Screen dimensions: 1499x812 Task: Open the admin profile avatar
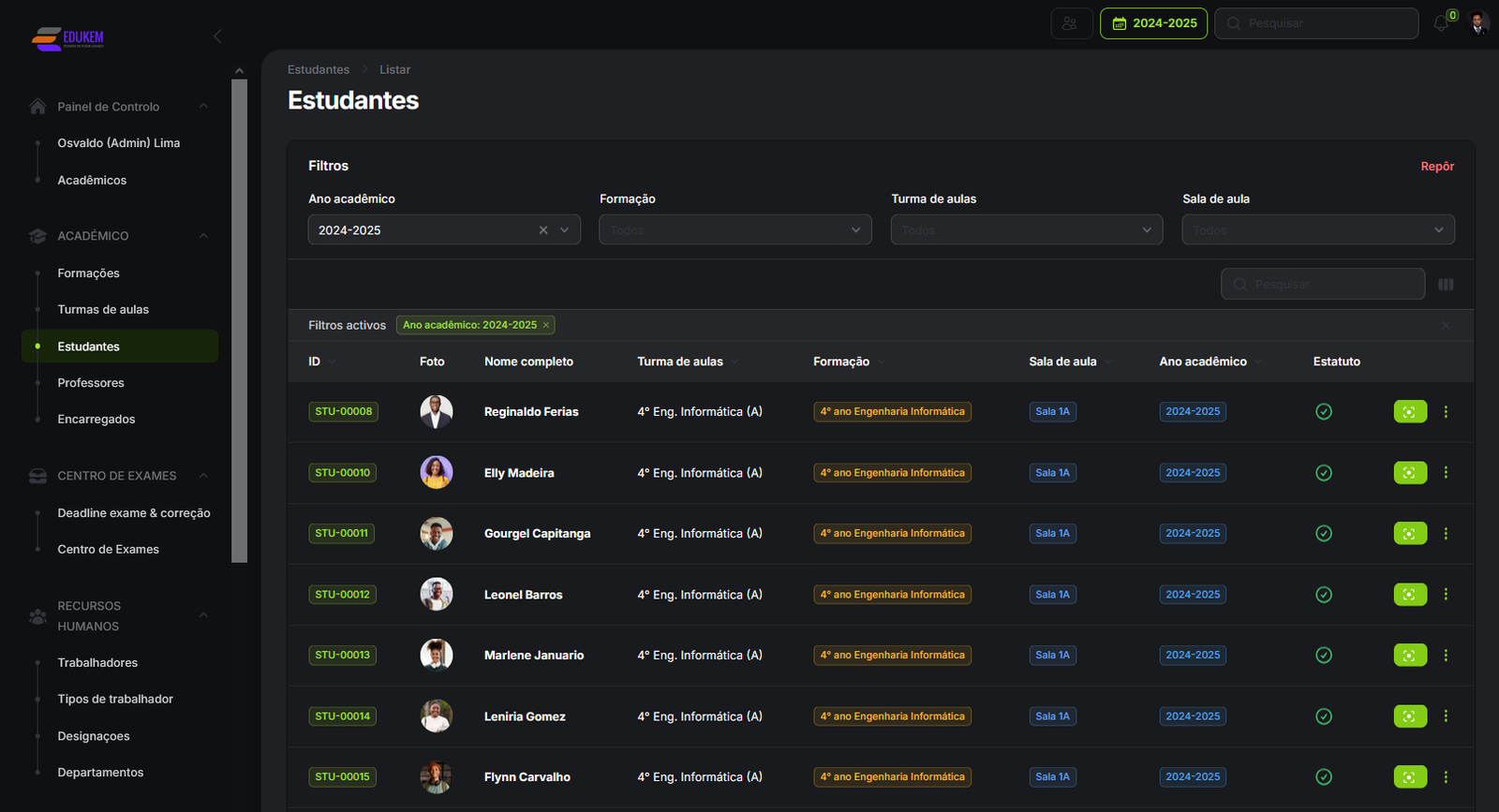point(1478,23)
